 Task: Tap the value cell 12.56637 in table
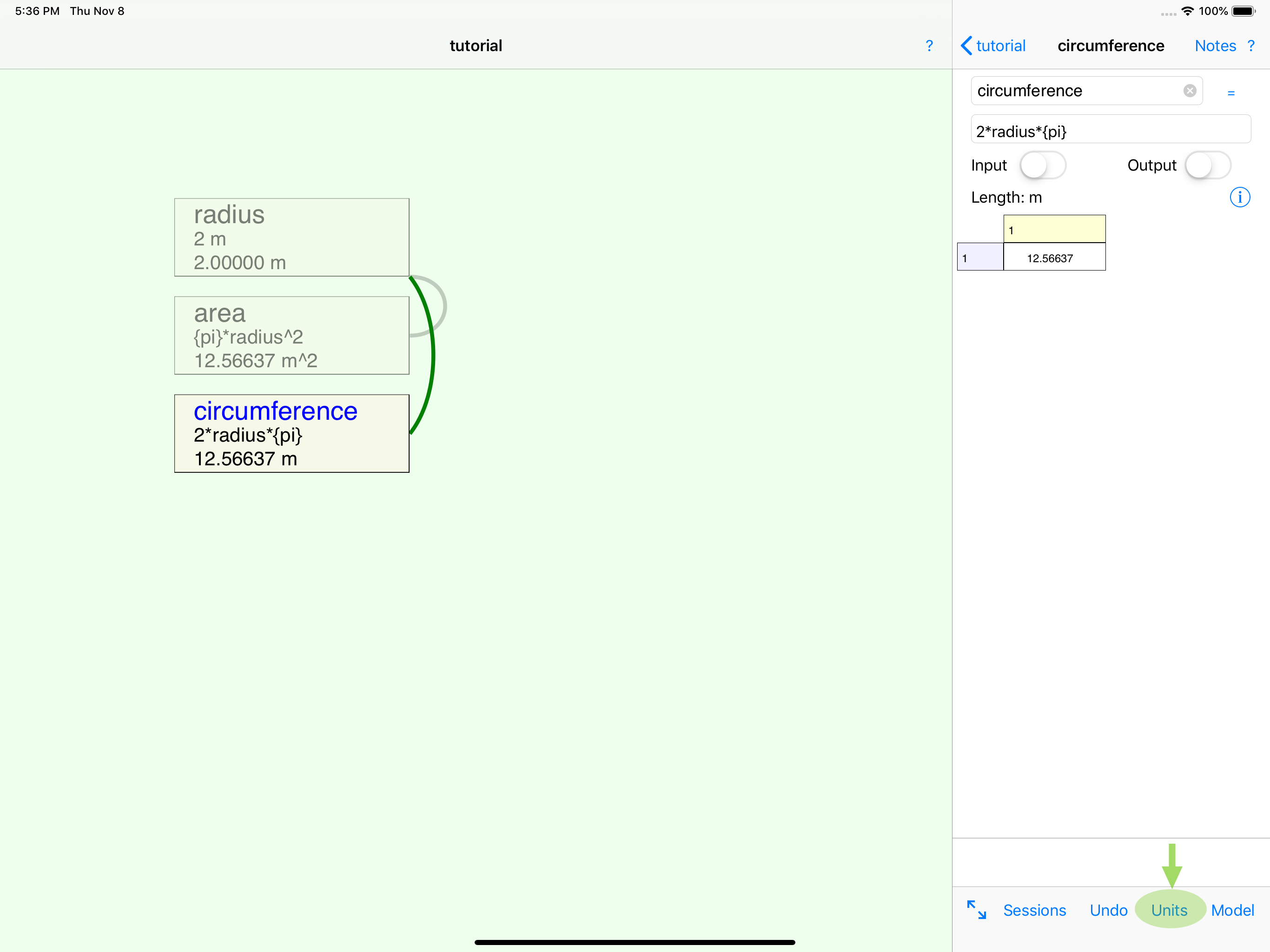1054,257
